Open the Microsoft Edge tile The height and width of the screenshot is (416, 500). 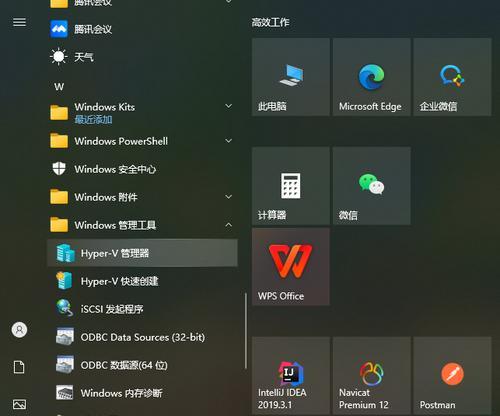tap(372, 77)
